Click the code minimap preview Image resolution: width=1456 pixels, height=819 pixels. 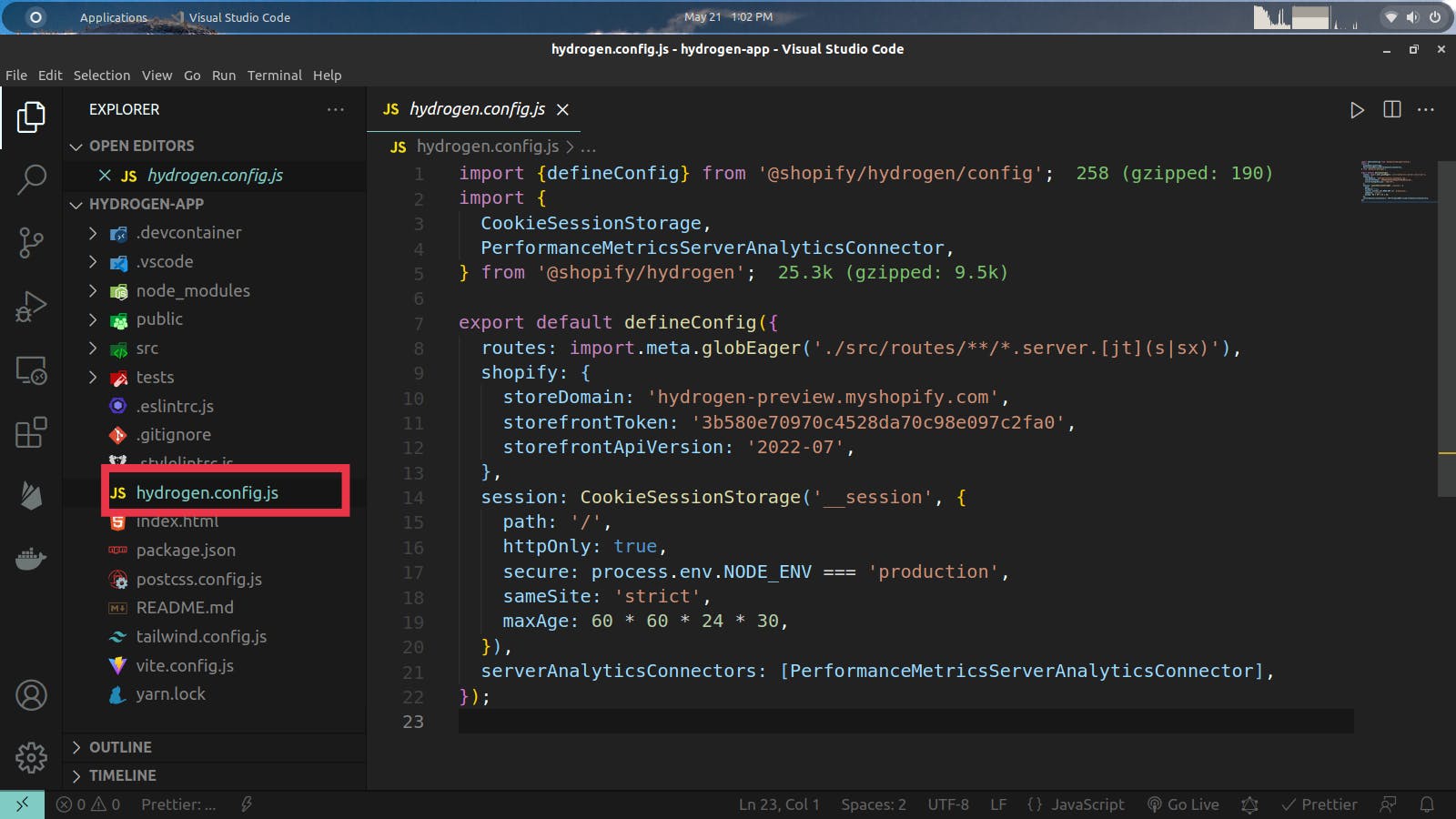click(x=1397, y=181)
